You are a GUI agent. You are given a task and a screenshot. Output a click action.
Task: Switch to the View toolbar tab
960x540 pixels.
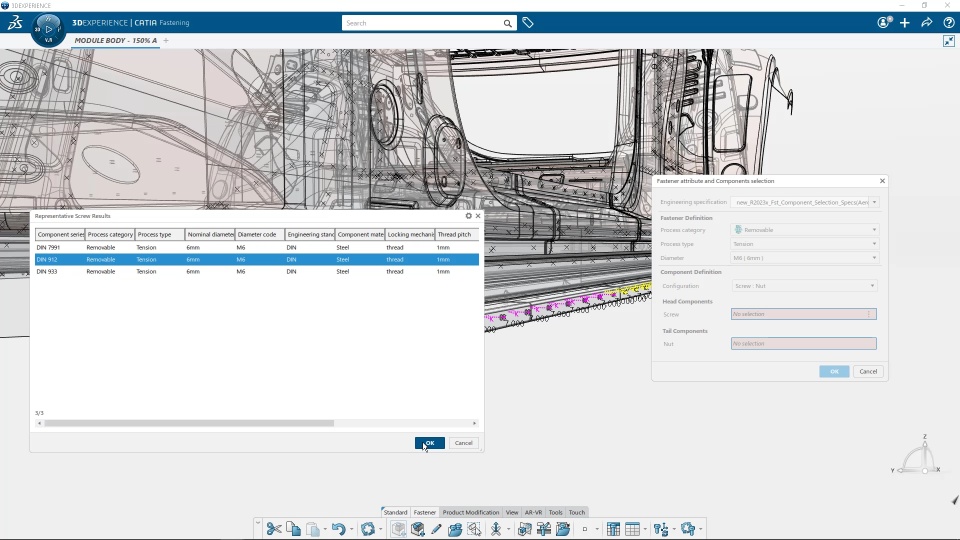(512, 512)
